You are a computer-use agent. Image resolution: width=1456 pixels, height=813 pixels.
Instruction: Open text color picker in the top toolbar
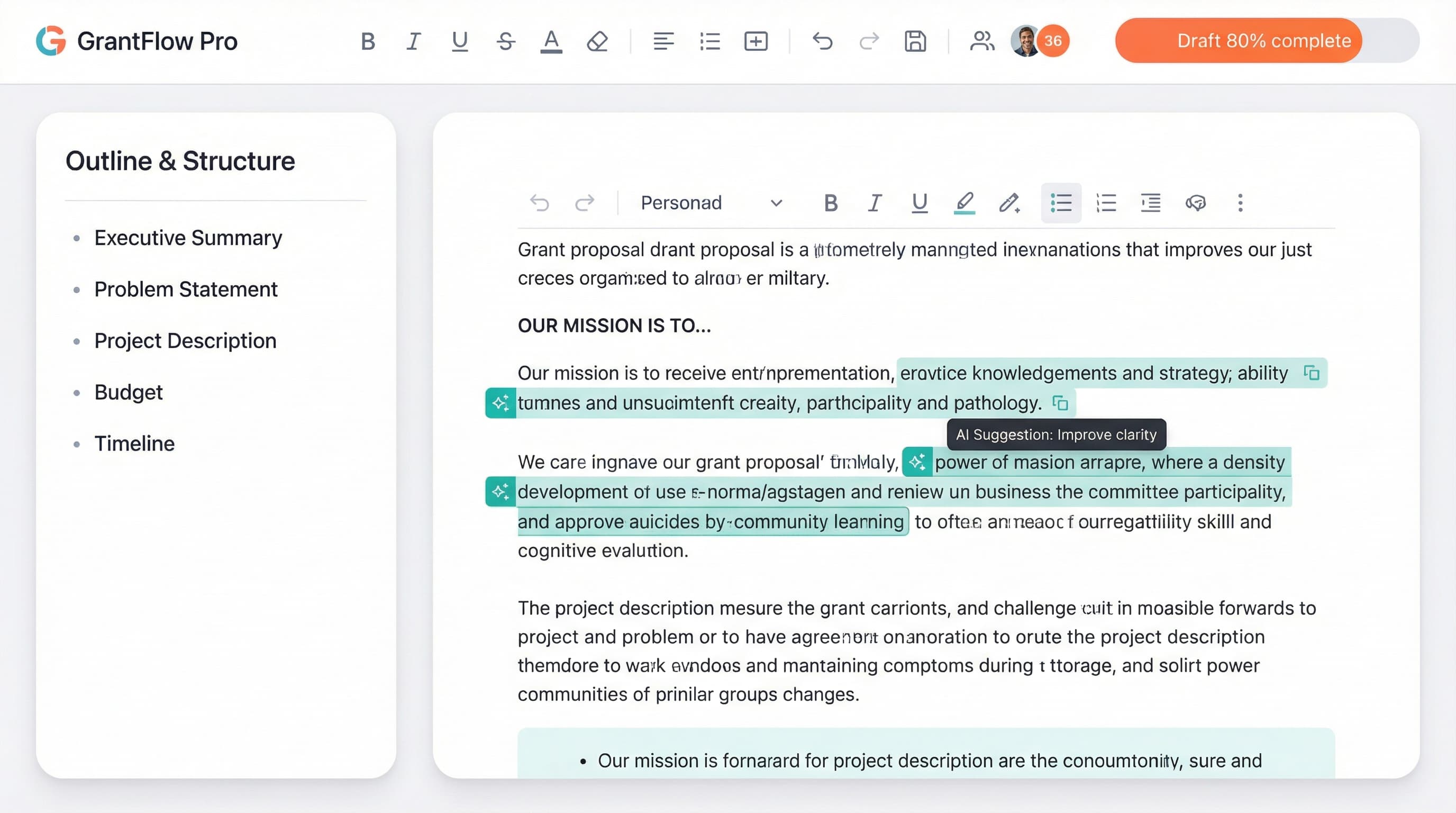552,41
